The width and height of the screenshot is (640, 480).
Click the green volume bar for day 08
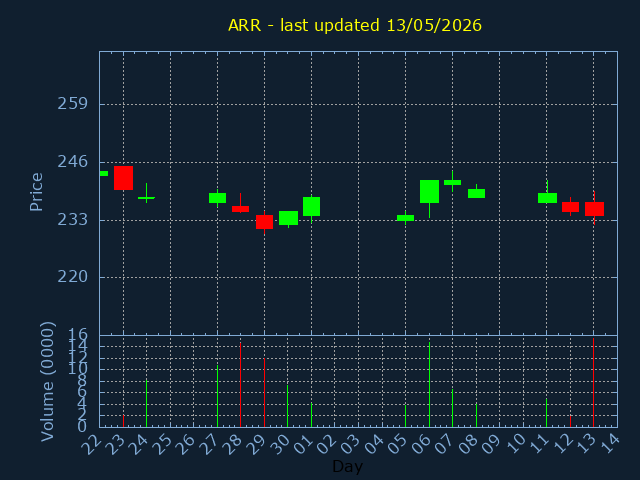pyautogui.click(x=476, y=415)
